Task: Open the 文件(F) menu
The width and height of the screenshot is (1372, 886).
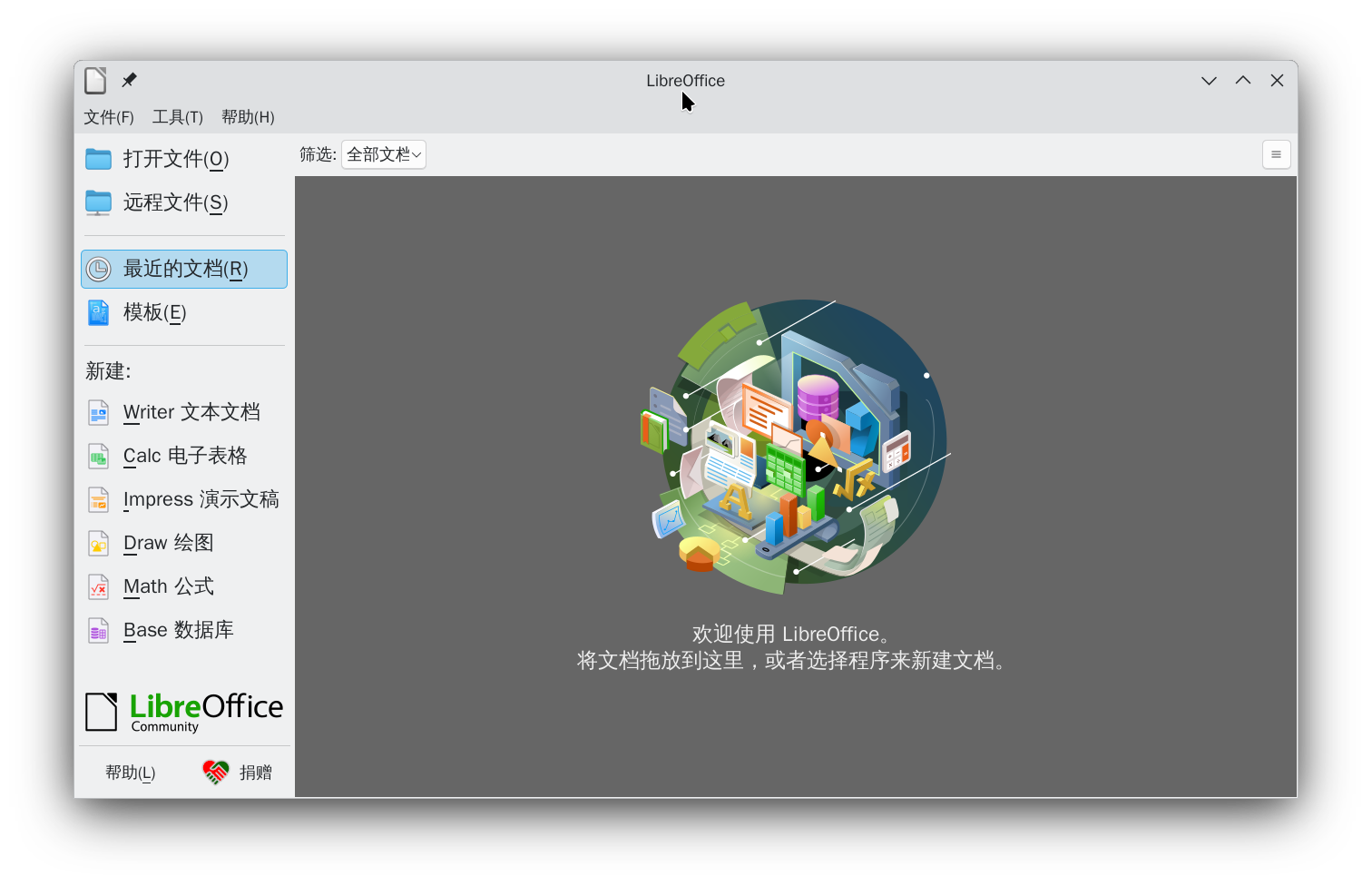Action: (x=108, y=117)
